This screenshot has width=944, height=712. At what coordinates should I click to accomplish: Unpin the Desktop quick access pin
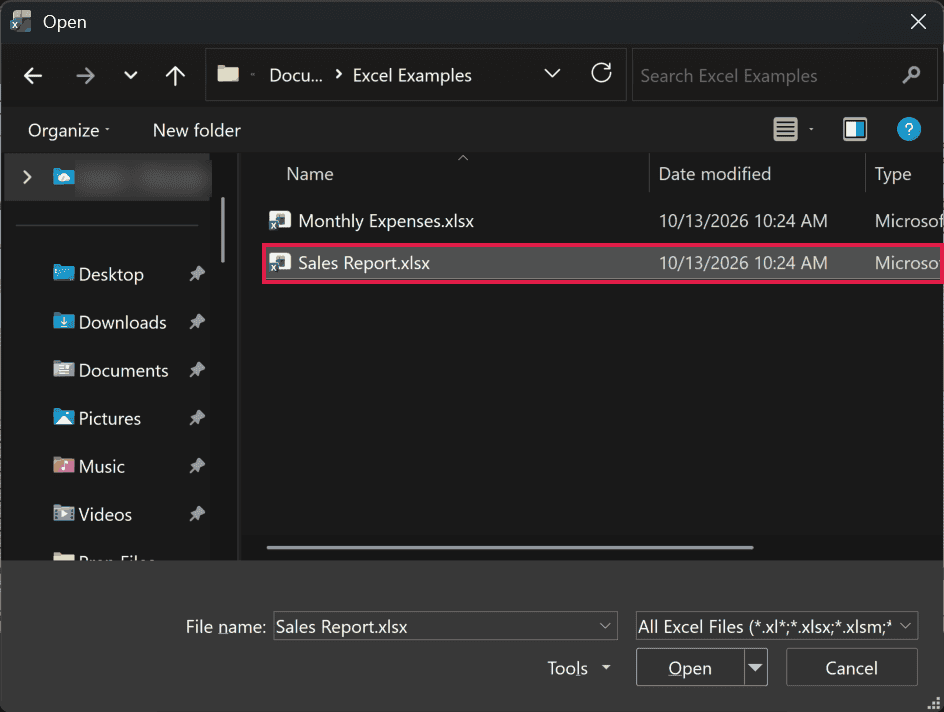[197, 274]
